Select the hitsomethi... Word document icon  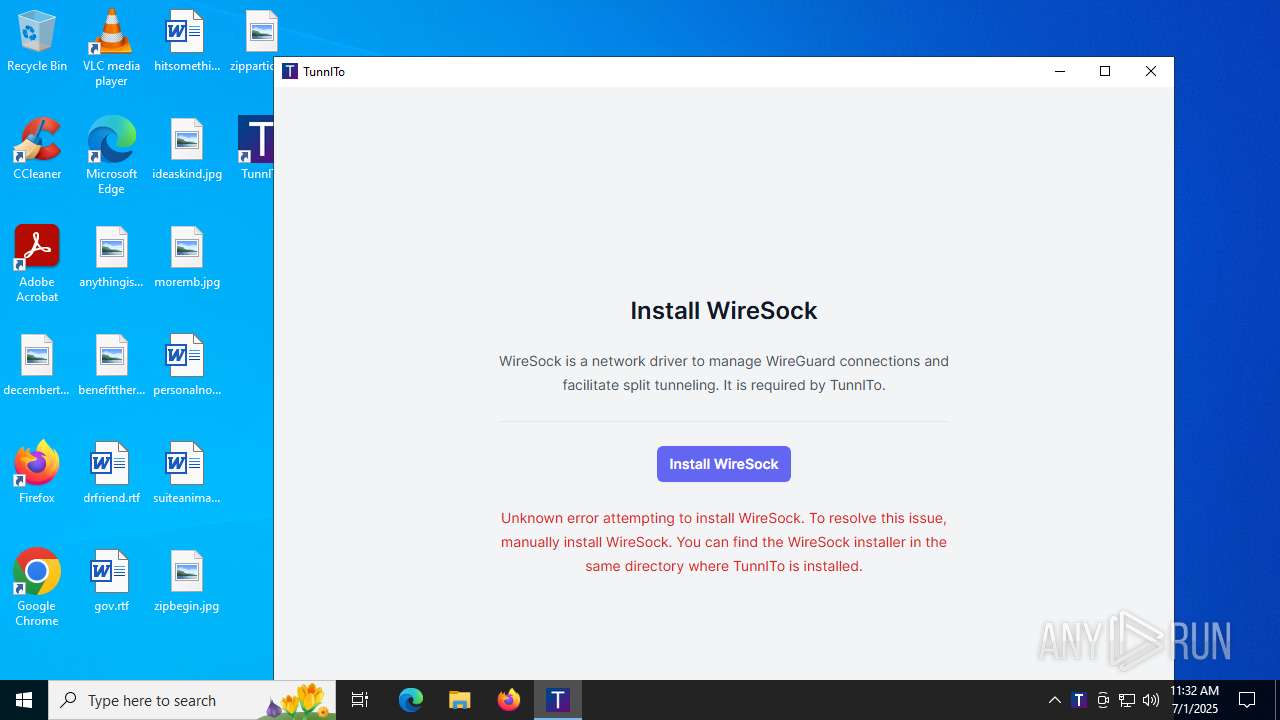click(x=186, y=42)
